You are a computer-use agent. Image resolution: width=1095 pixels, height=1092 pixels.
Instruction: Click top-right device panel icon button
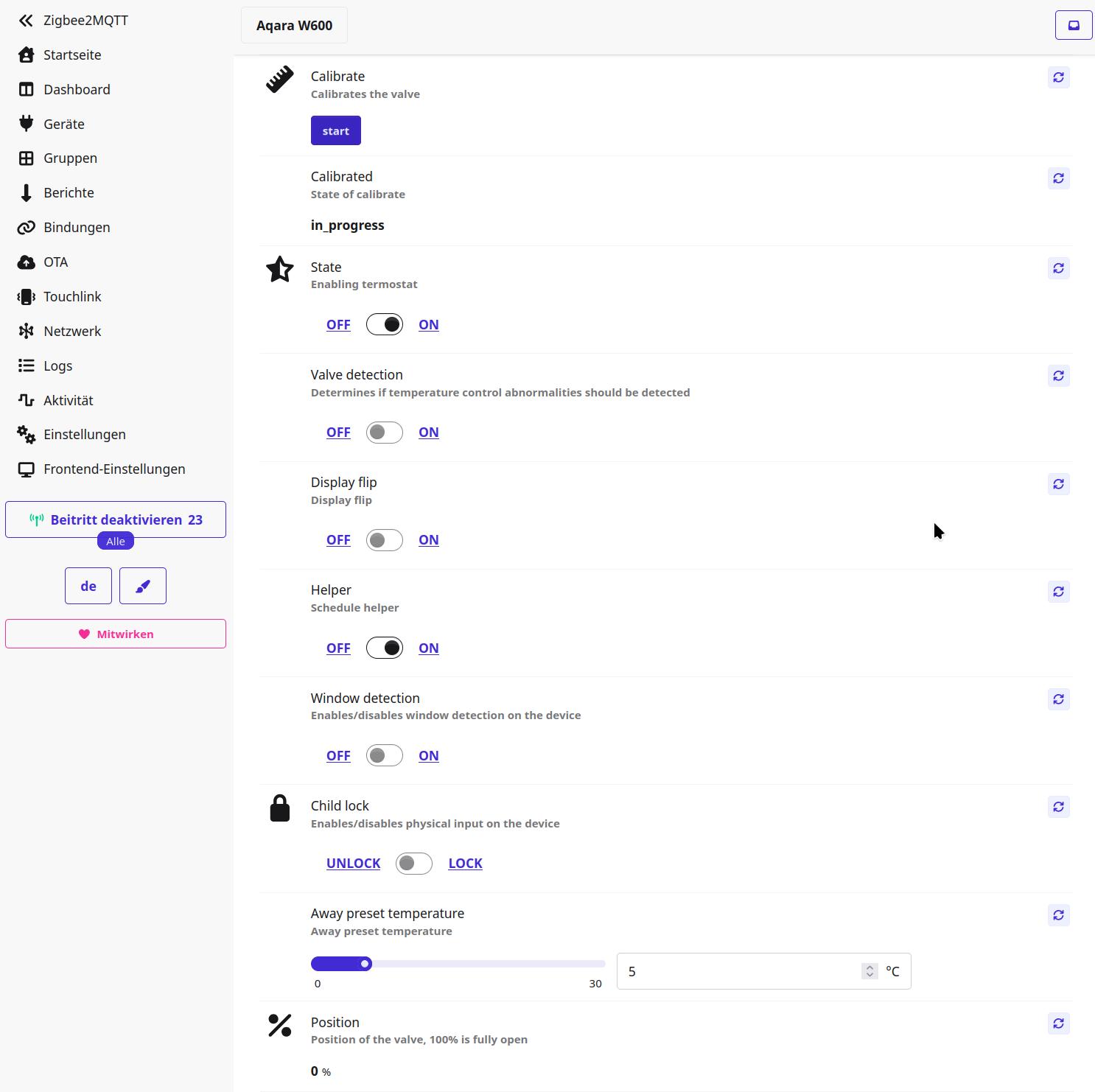click(1074, 26)
